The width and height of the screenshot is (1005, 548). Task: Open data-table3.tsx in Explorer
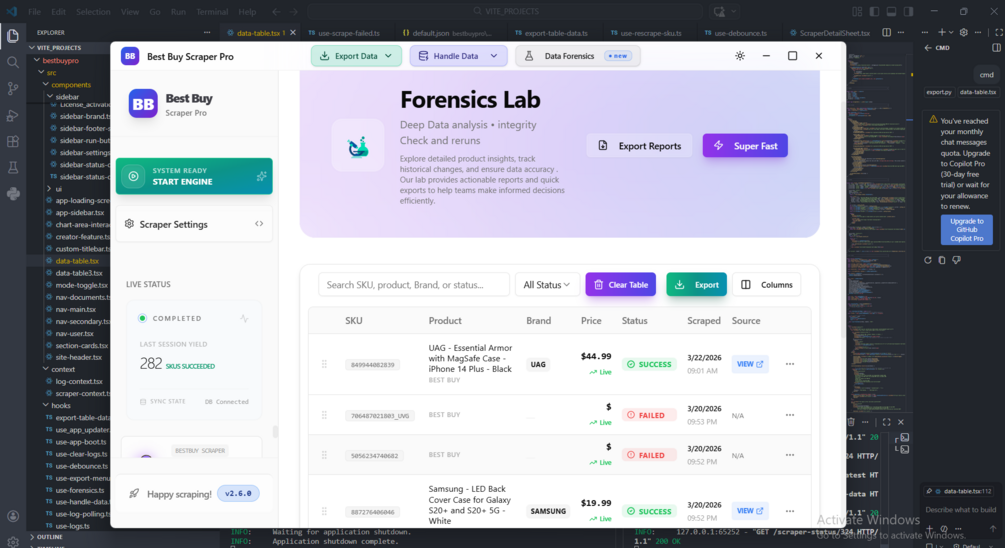[79, 273]
